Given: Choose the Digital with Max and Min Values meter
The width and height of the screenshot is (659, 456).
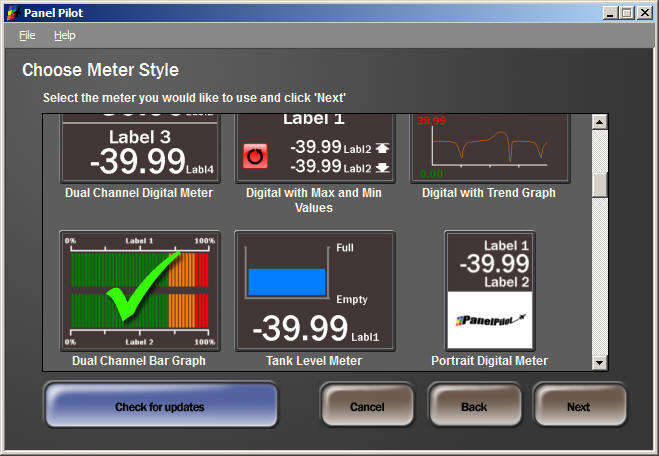Looking at the screenshot, I should click(x=315, y=148).
